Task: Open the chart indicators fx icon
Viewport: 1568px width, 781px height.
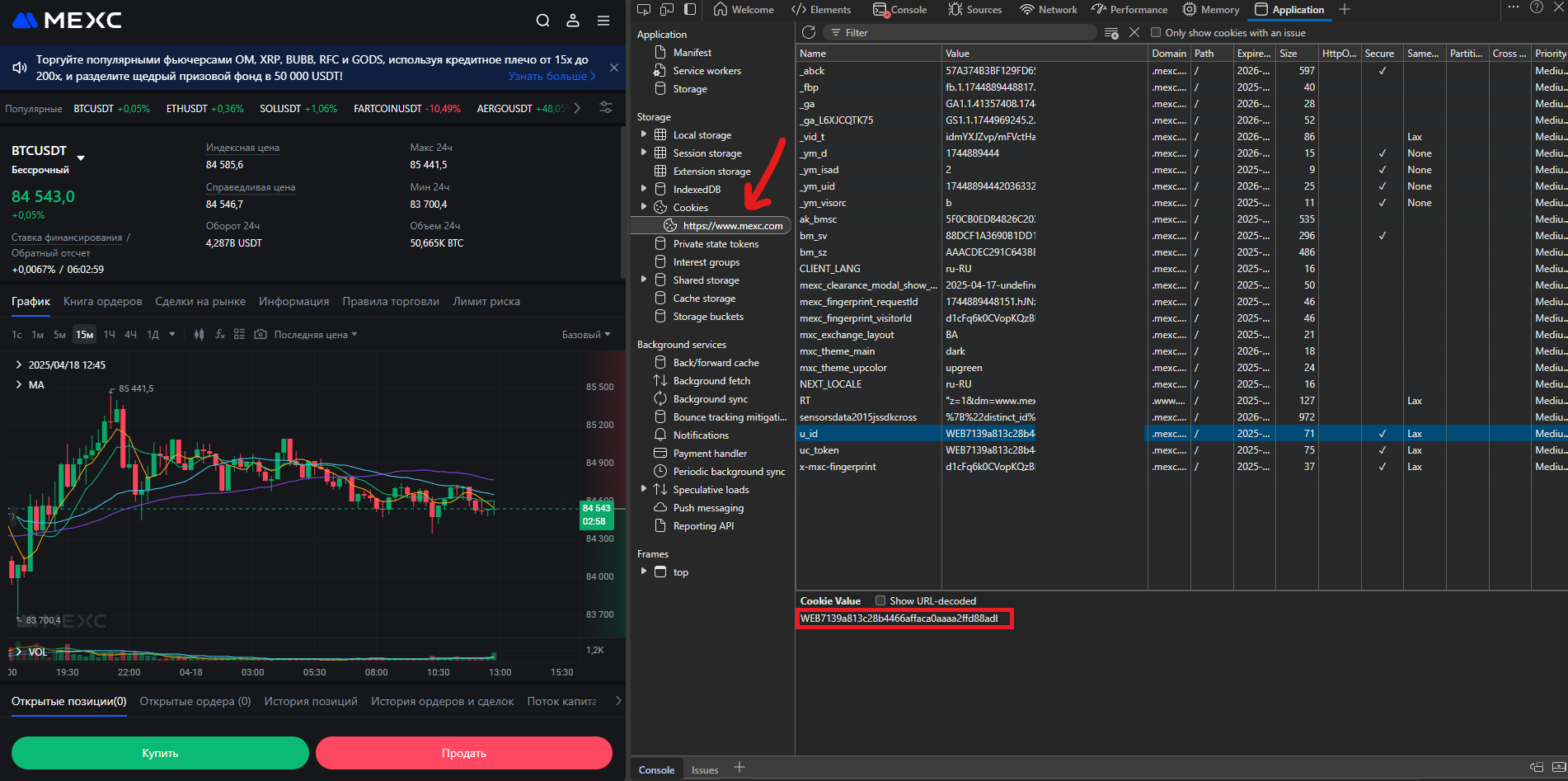Action: coord(219,334)
